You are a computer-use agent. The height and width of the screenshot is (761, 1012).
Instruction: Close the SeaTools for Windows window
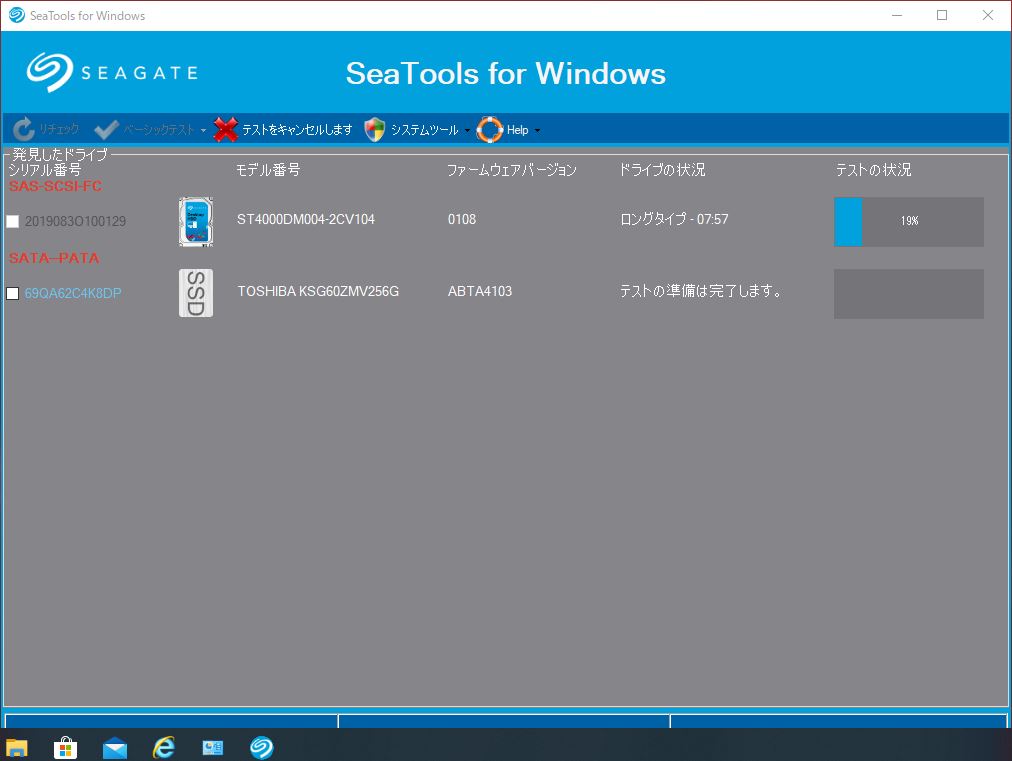point(987,15)
